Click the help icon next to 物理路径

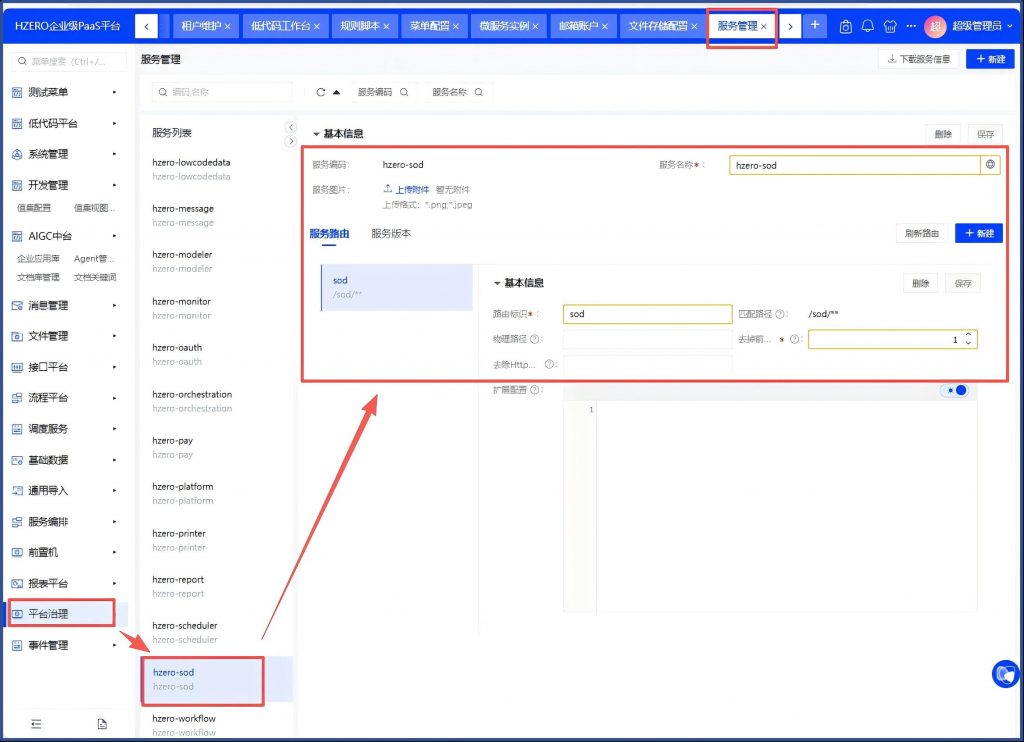tap(535, 339)
